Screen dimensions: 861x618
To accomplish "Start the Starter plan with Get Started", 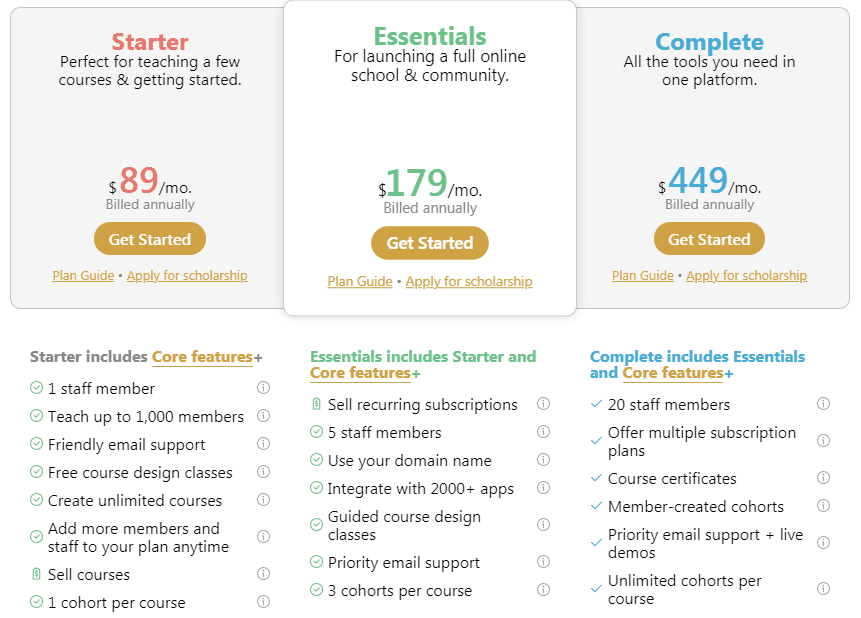I will pos(150,239).
